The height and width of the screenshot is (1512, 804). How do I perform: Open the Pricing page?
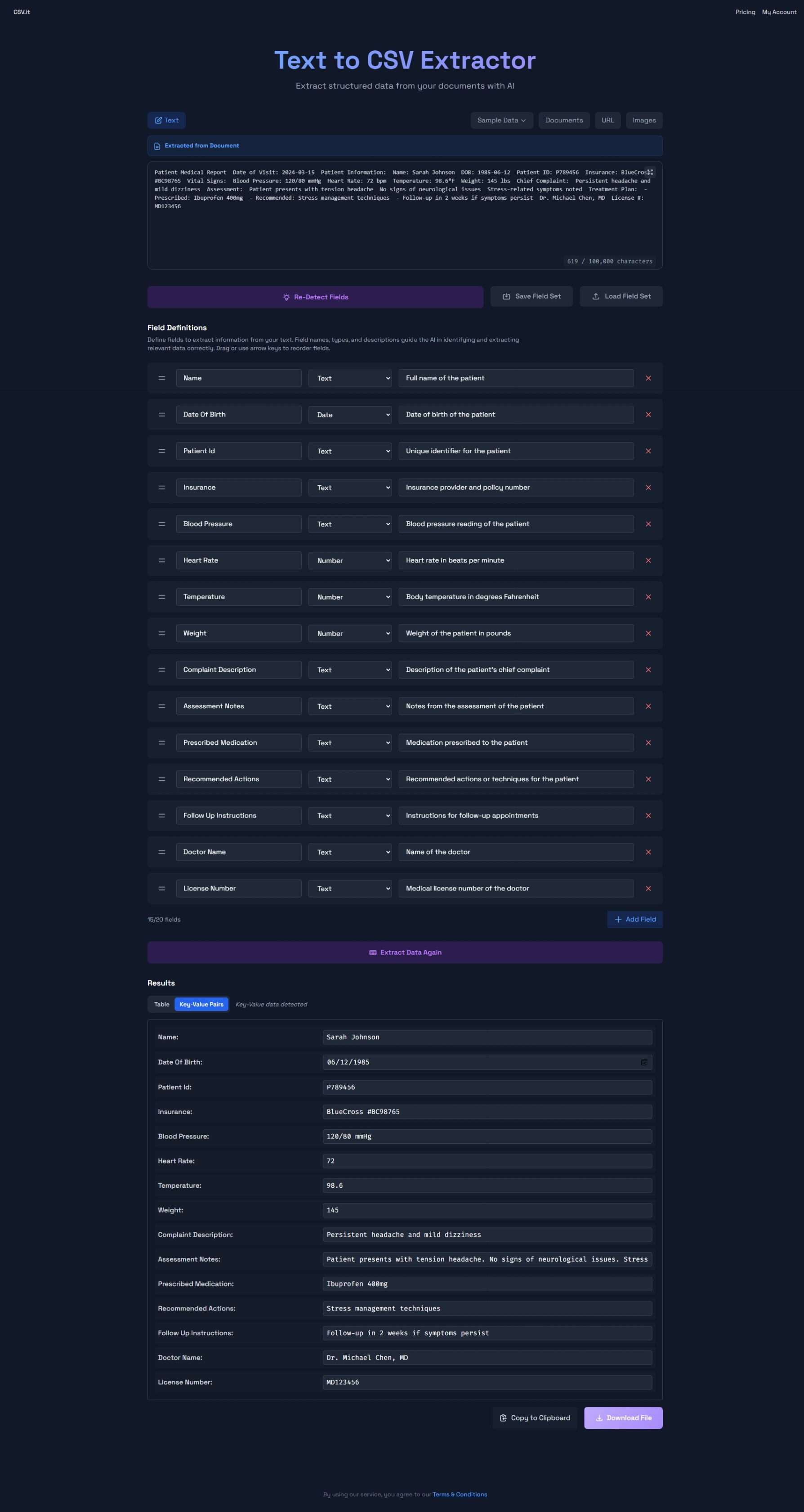point(745,12)
